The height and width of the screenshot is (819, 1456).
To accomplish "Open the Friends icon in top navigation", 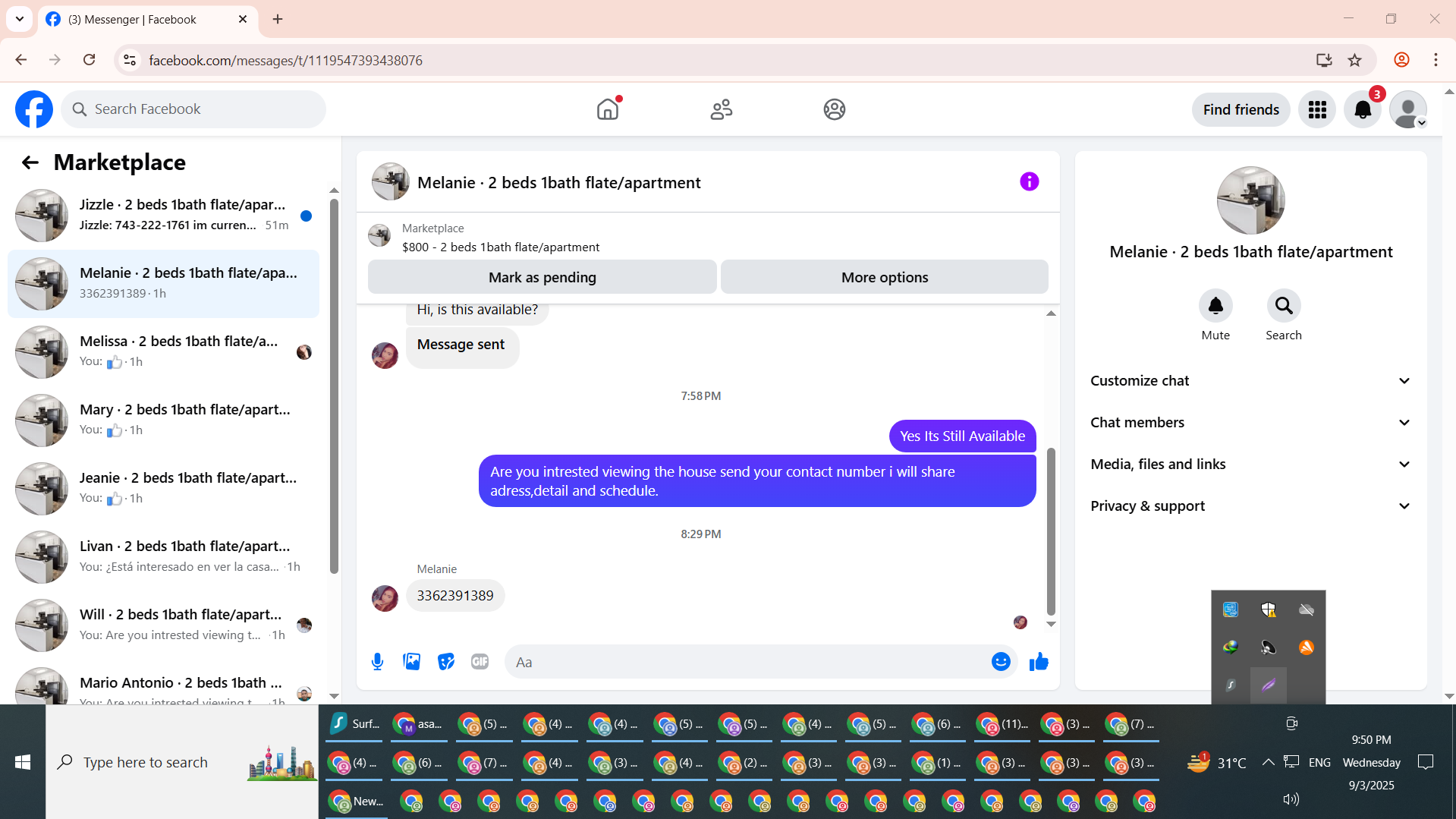I will pyautogui.click(x=721, y=109).
